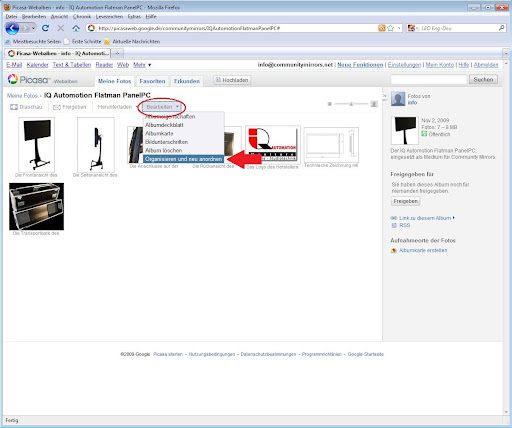This screenshot has height=428, width=512.
Task: Open history dropdown next to forward button
Action: (x=33, y=29)
